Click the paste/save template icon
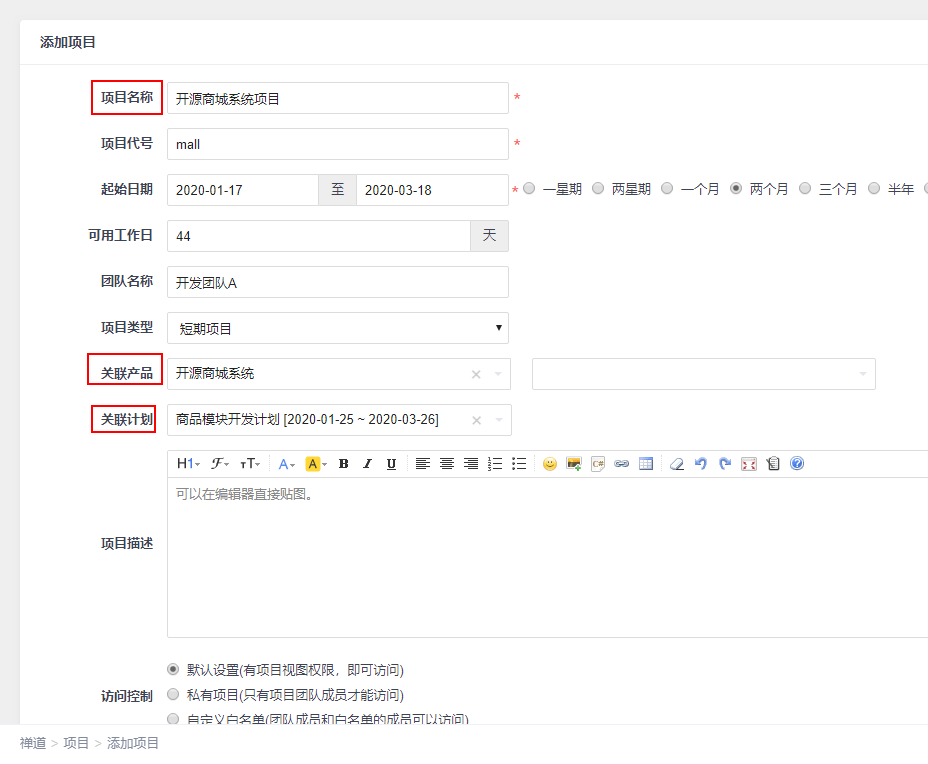Viewport: 928px width, 764px height. coord(773,464)
